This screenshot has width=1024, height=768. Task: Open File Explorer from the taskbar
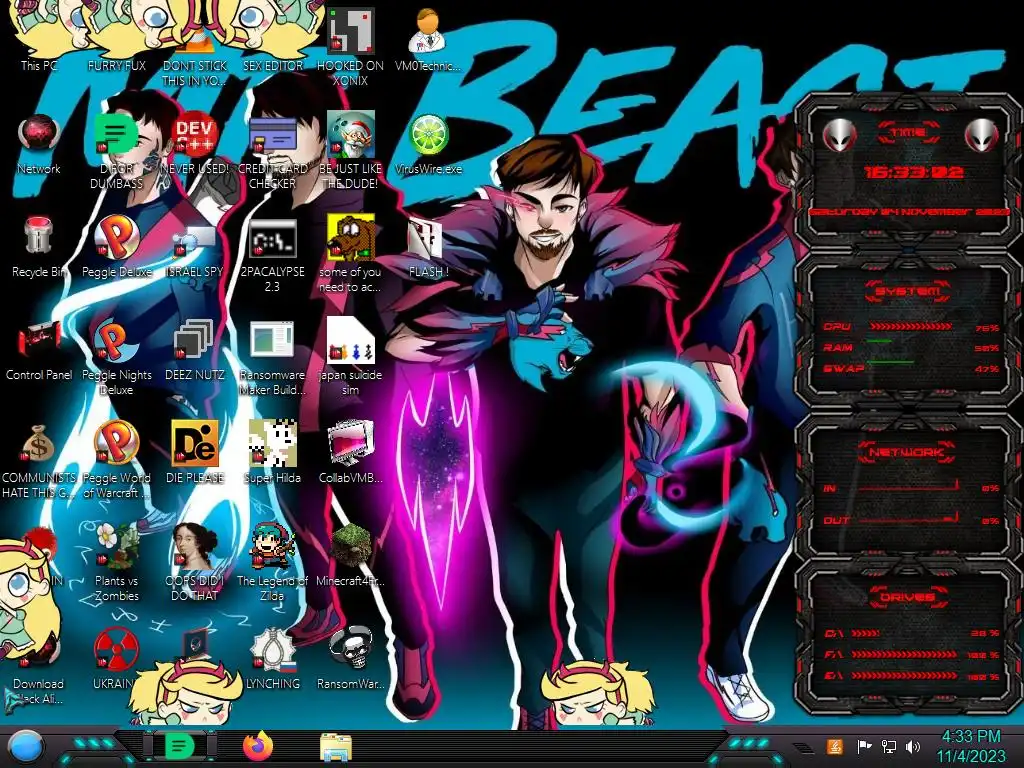coord(336,747)
